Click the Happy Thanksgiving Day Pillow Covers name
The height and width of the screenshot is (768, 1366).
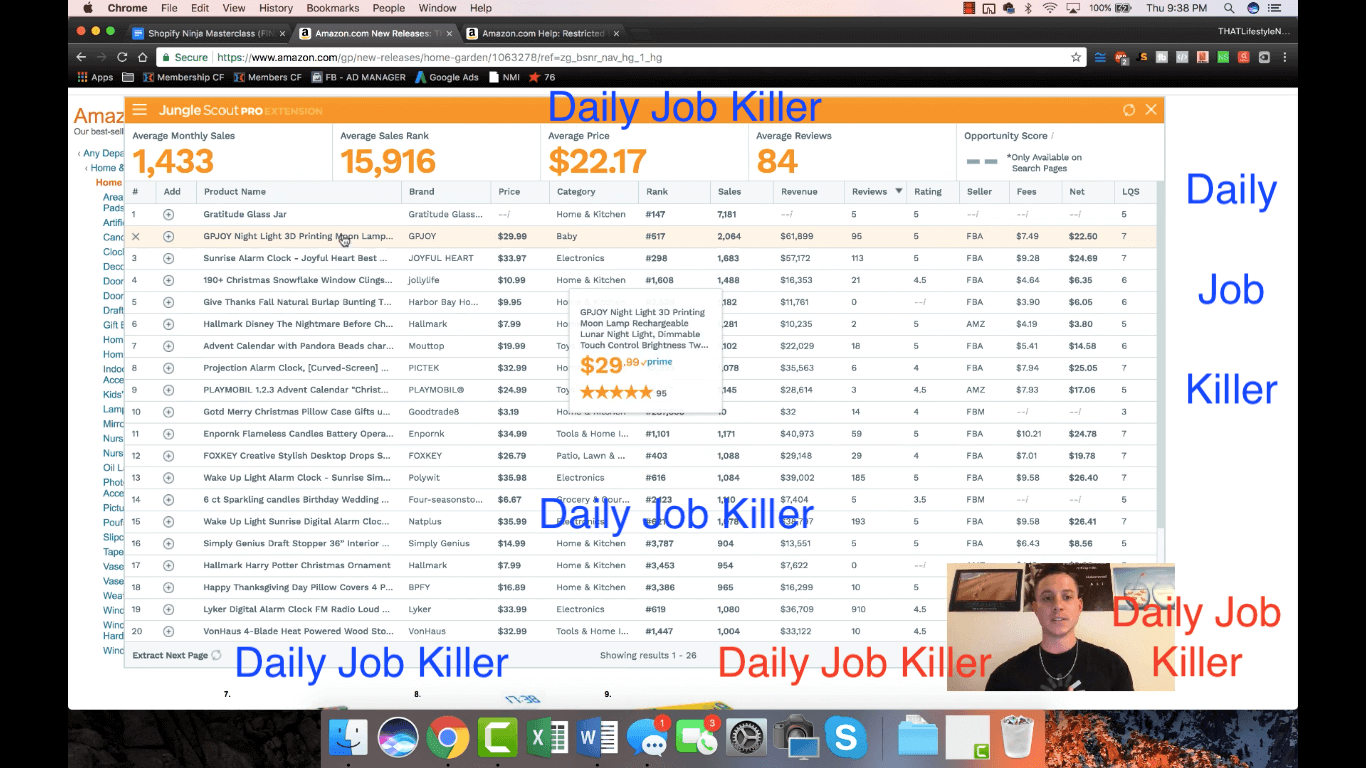click(x=297, y=587)
